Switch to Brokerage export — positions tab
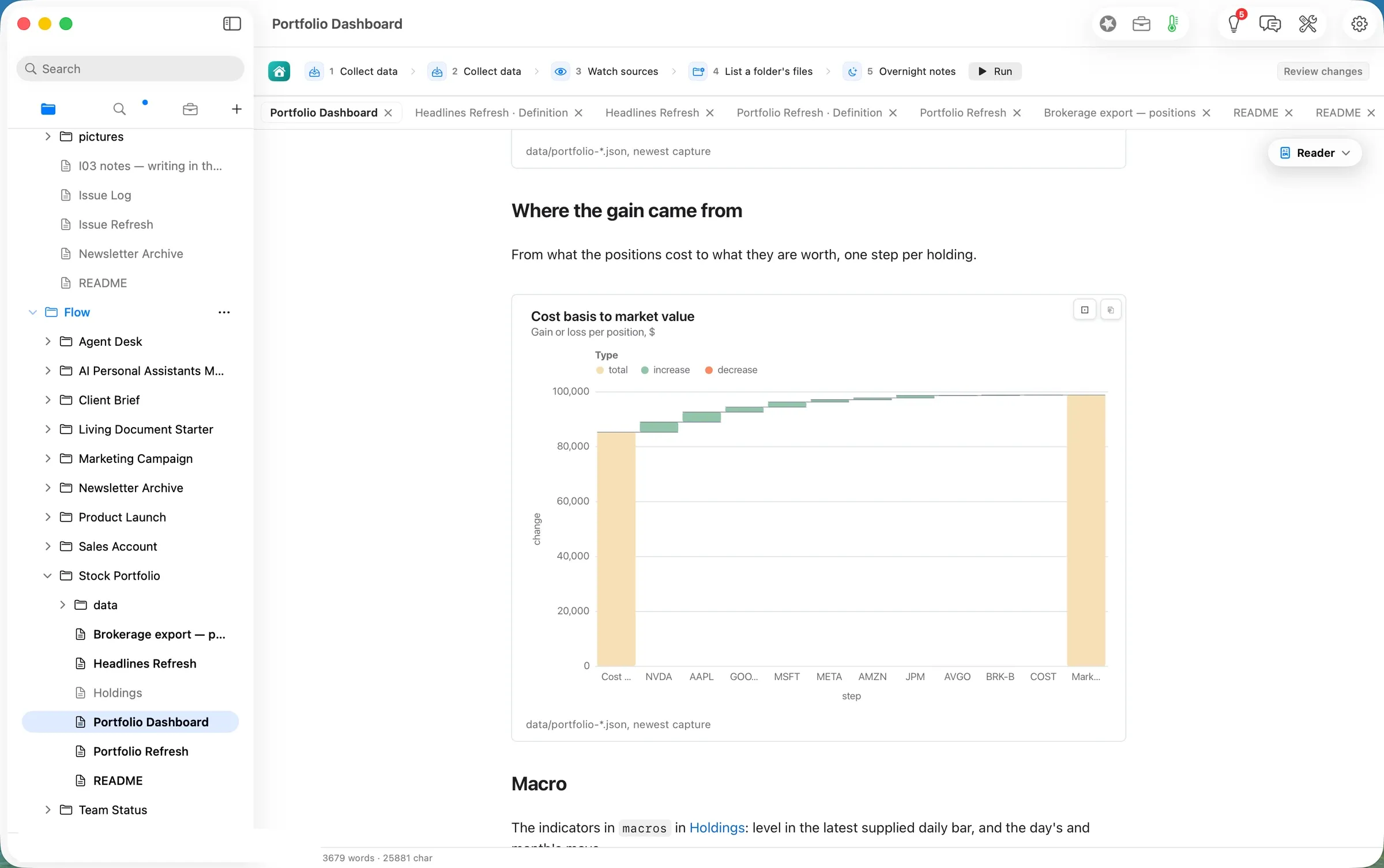 point(1119,113)
